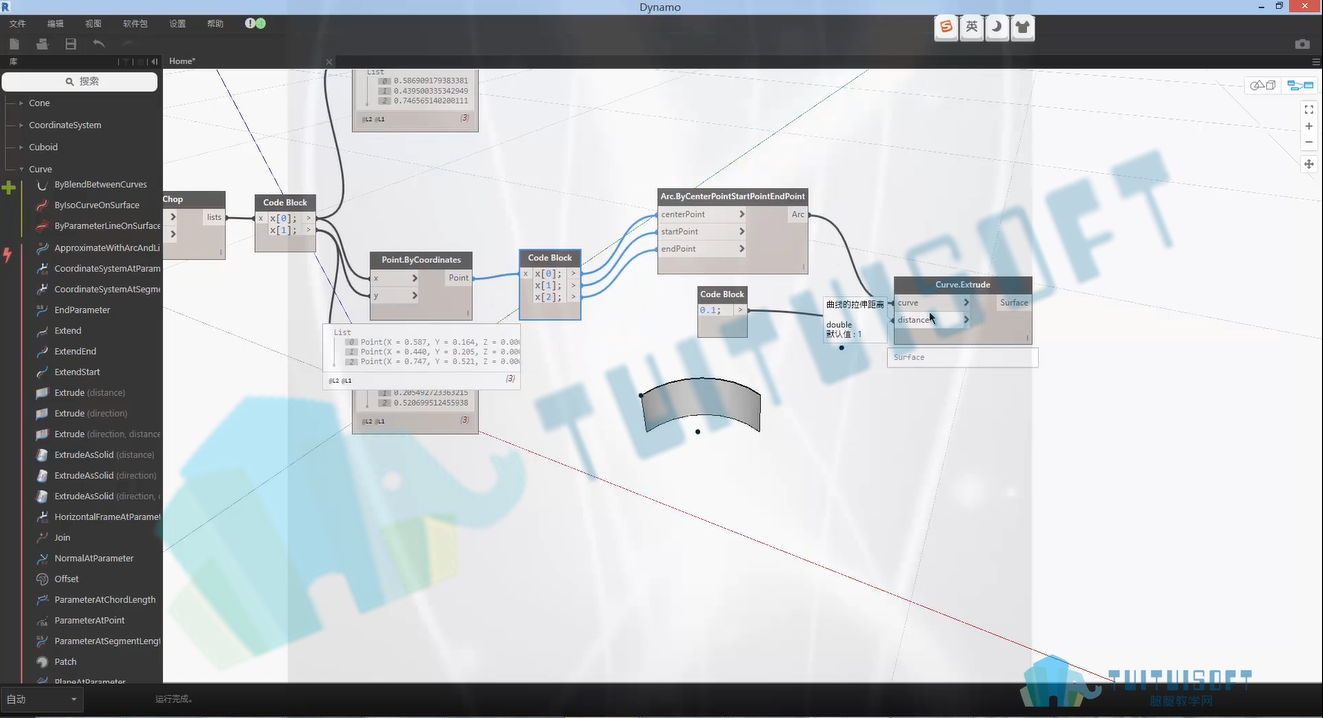Viewport: 1323px width, 718px height.
Task: Expand the CoordinateSystem category
Action: [x=21, y=125]
